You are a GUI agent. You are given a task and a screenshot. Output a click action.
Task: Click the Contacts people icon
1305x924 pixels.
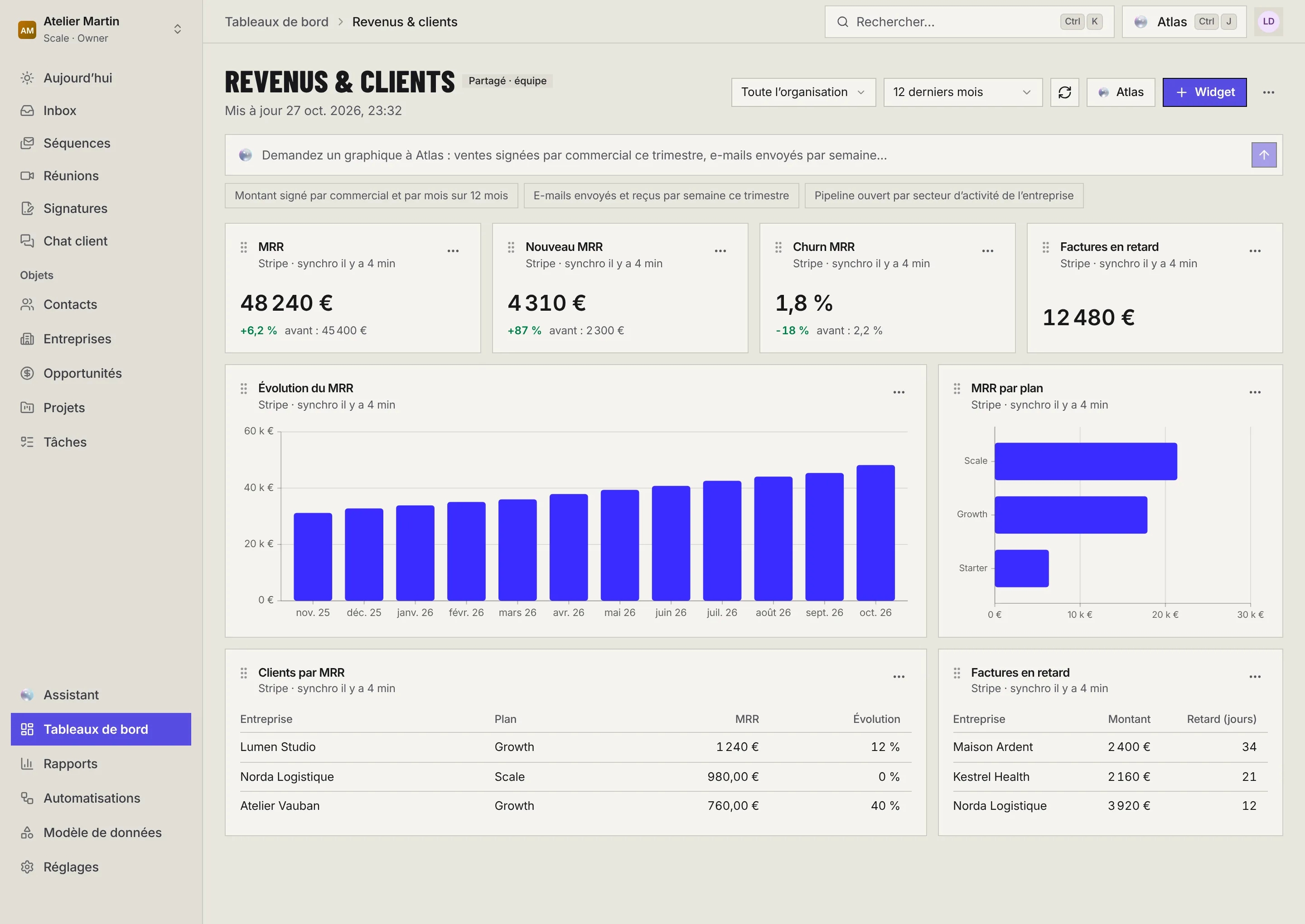pos(27,304)
